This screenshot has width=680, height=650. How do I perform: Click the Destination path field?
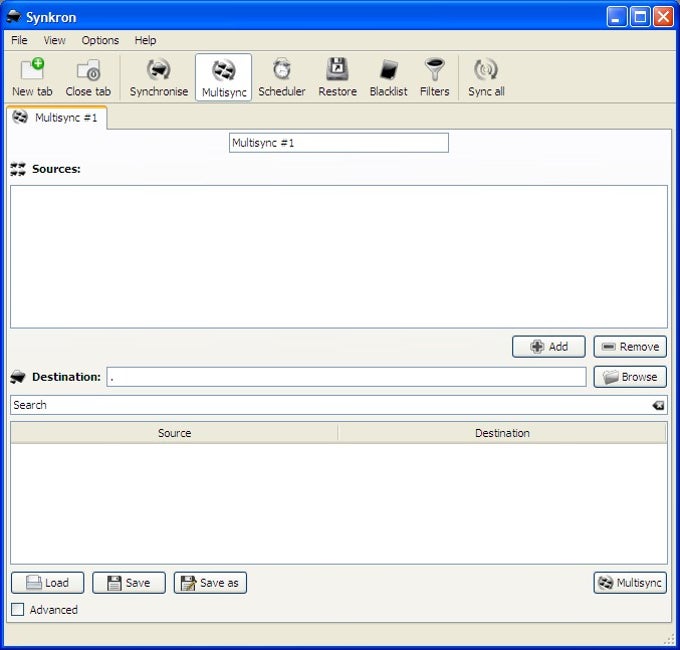347,377
